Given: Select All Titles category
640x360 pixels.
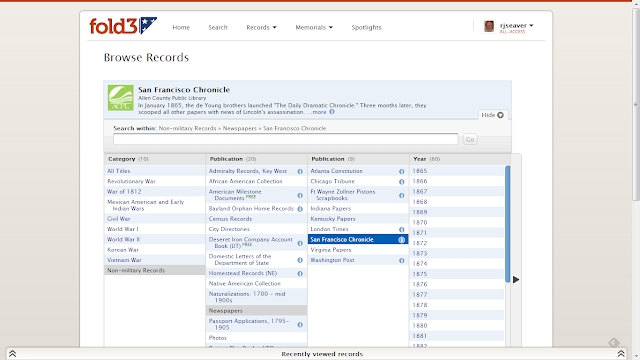Looking at the screenshot, I should (x=155, y=171).
